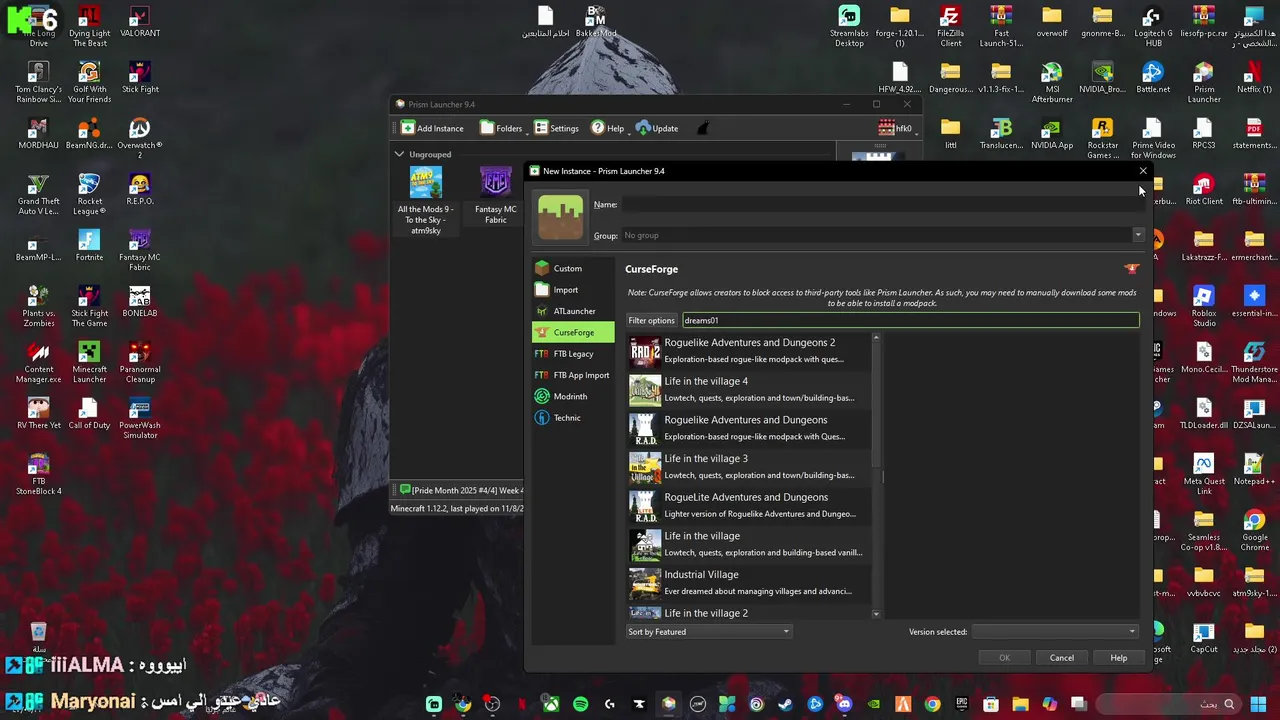Open the Help menu in Prism Launcher

pos(607,128)
